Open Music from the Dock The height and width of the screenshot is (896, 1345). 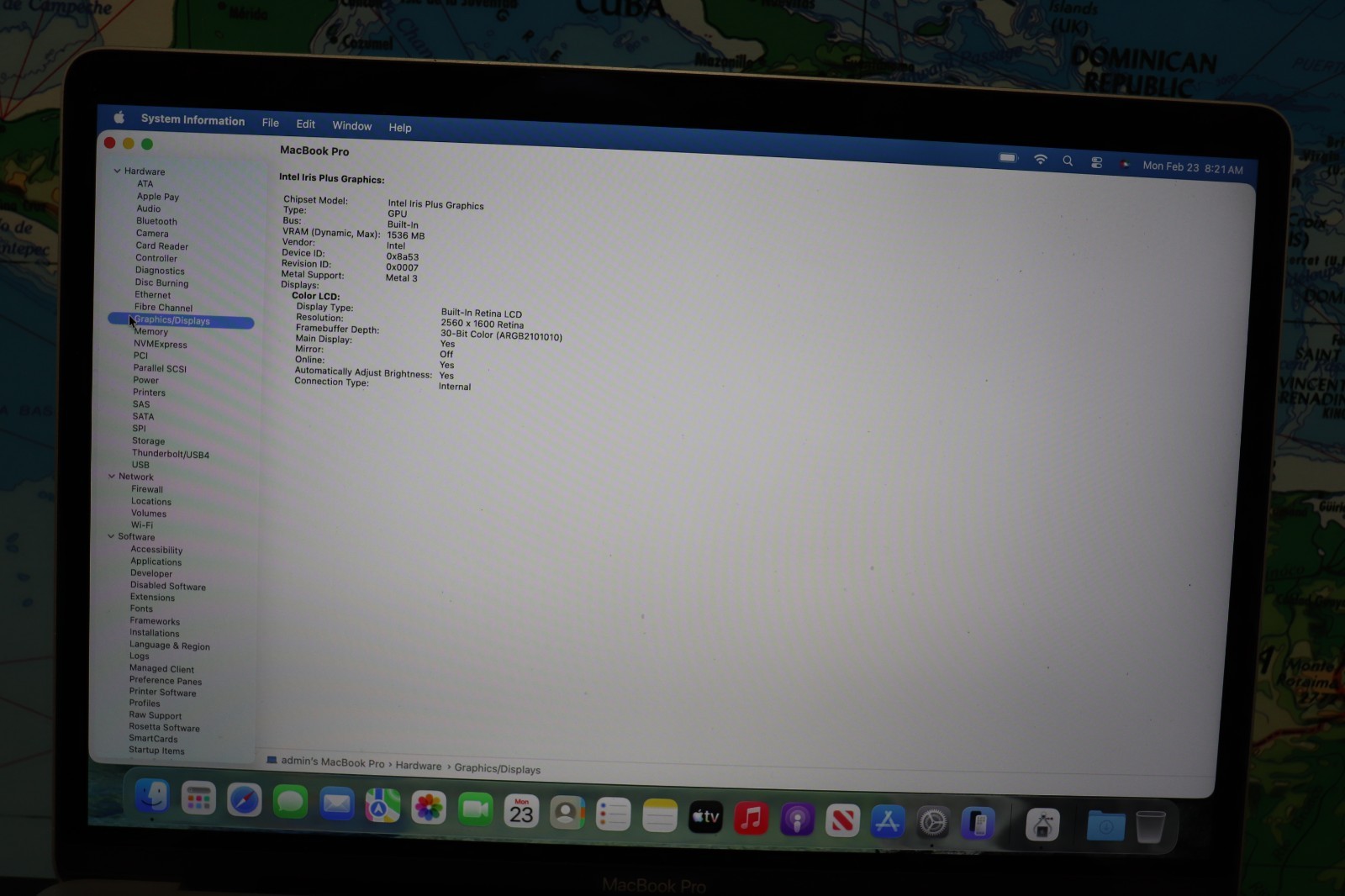752,818
